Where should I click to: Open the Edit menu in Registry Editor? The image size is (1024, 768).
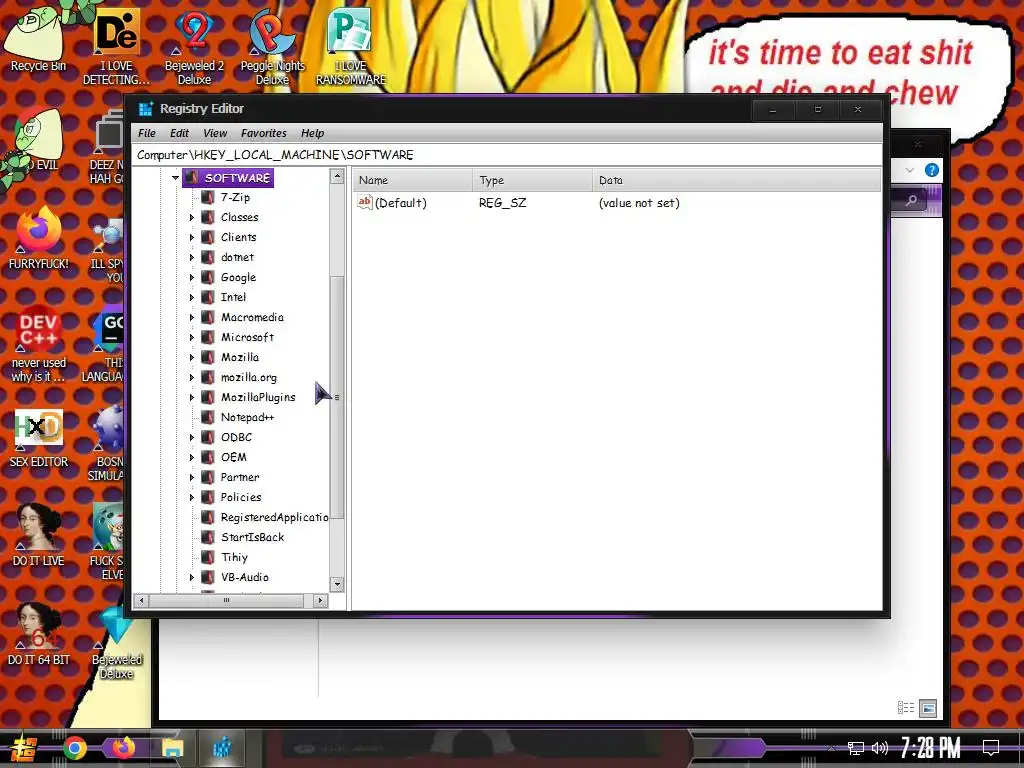179,133
